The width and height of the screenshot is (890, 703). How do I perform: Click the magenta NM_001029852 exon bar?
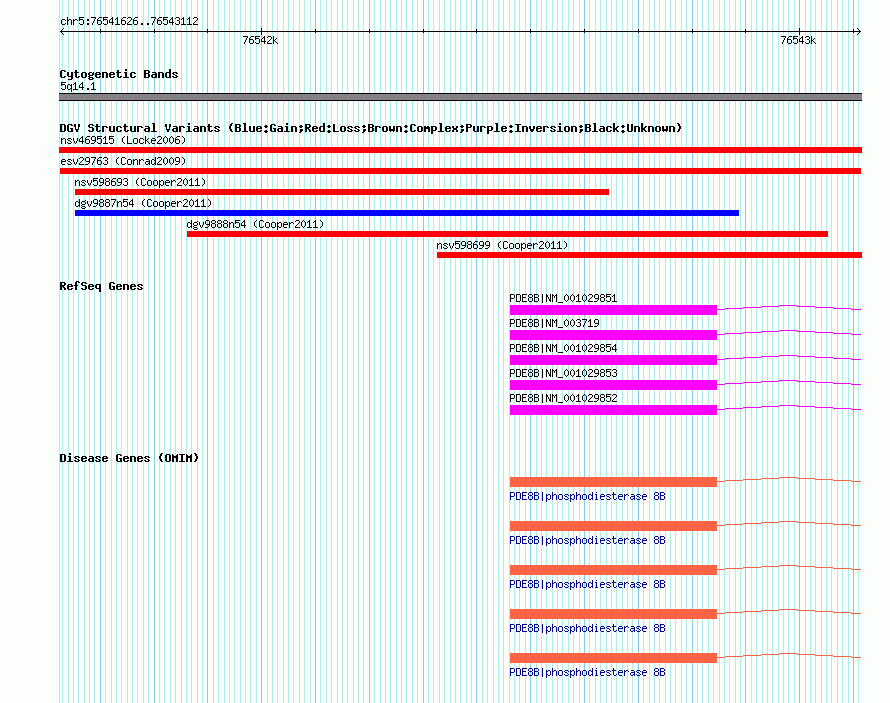click(614, 410)
